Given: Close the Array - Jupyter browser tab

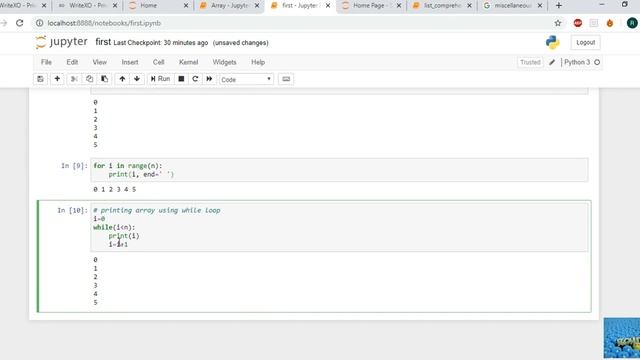Looking at the screenshot, I should pos(256,6).
